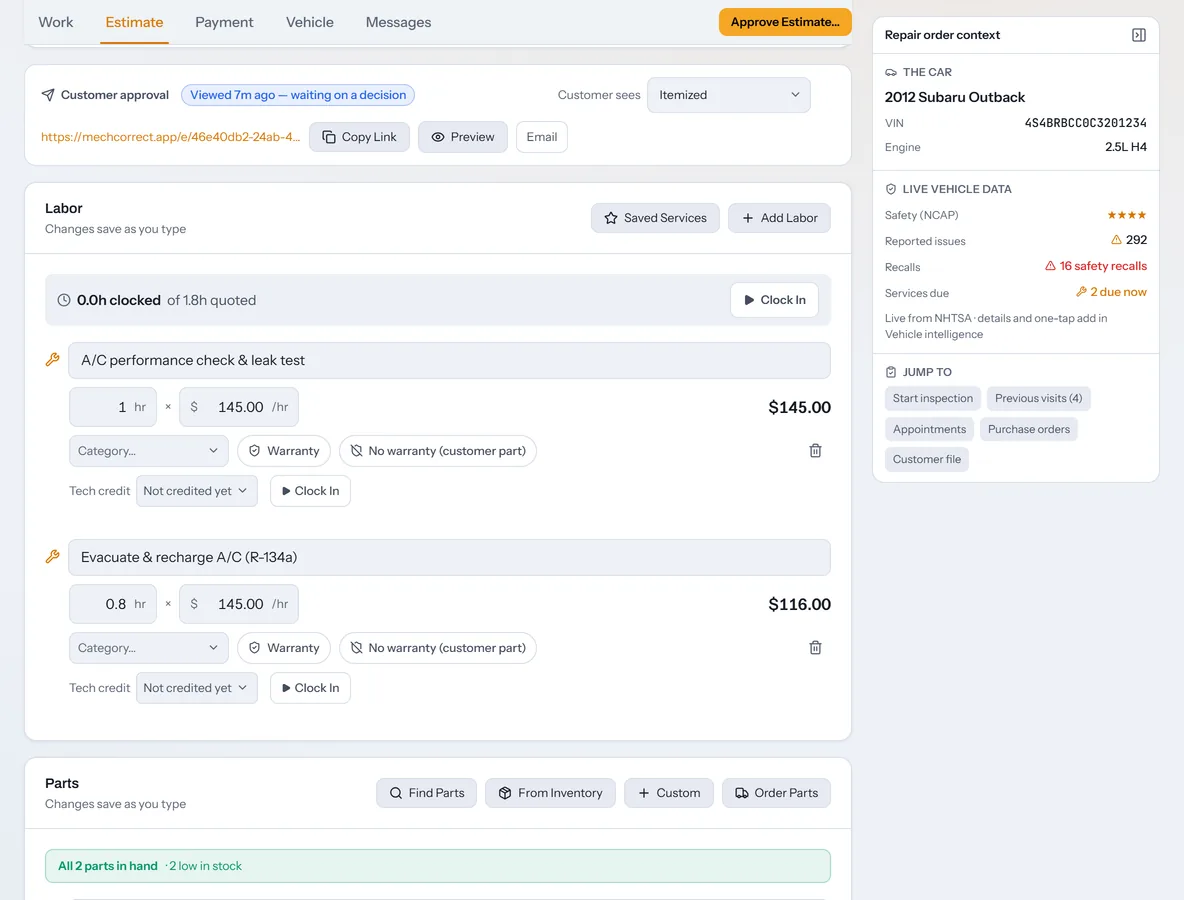Click the $145.00 line total
Screen dimensions: 1184x900
[799, 408]
